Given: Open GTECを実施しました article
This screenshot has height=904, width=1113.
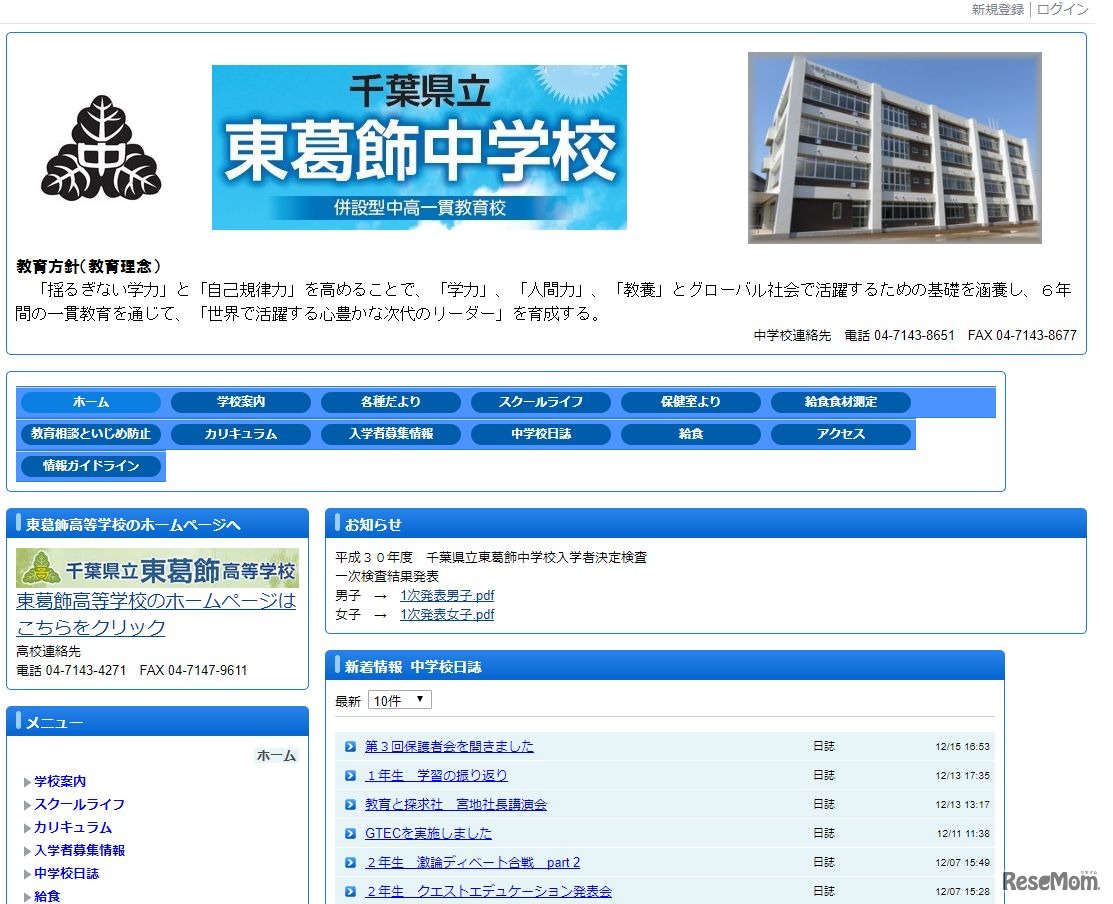Looking at the screenshot, I should [x=427, y=834].
